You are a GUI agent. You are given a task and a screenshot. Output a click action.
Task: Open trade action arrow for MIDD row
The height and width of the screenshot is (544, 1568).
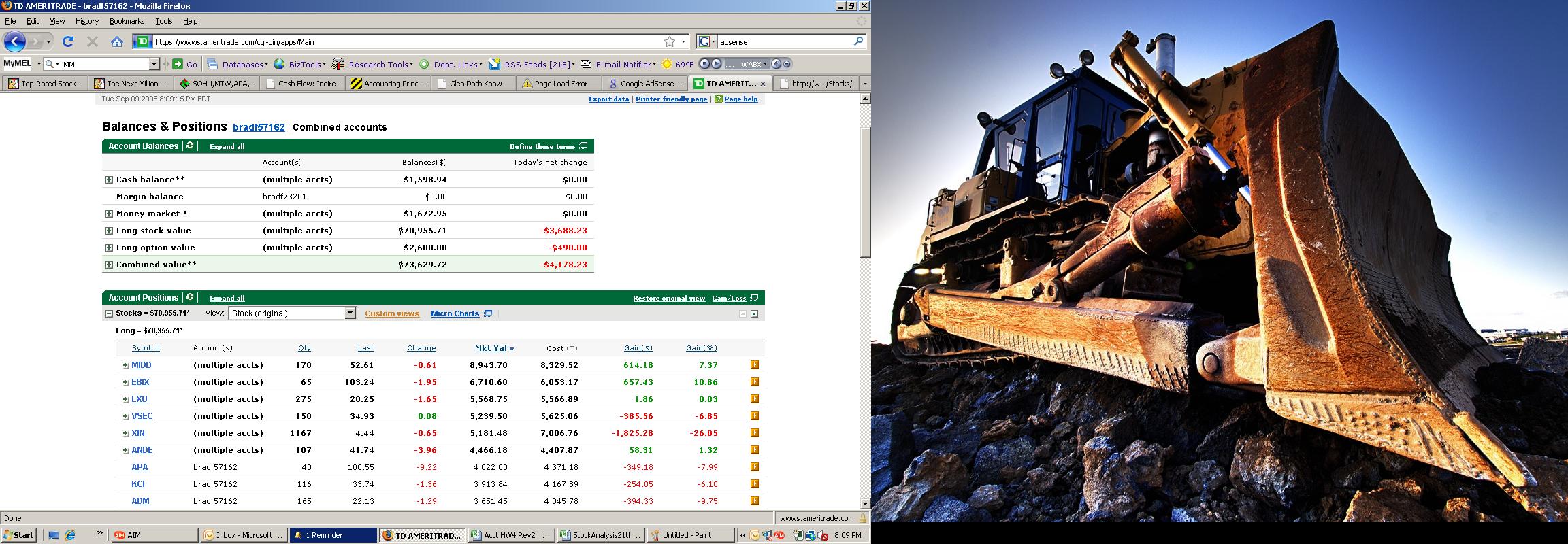754,365
